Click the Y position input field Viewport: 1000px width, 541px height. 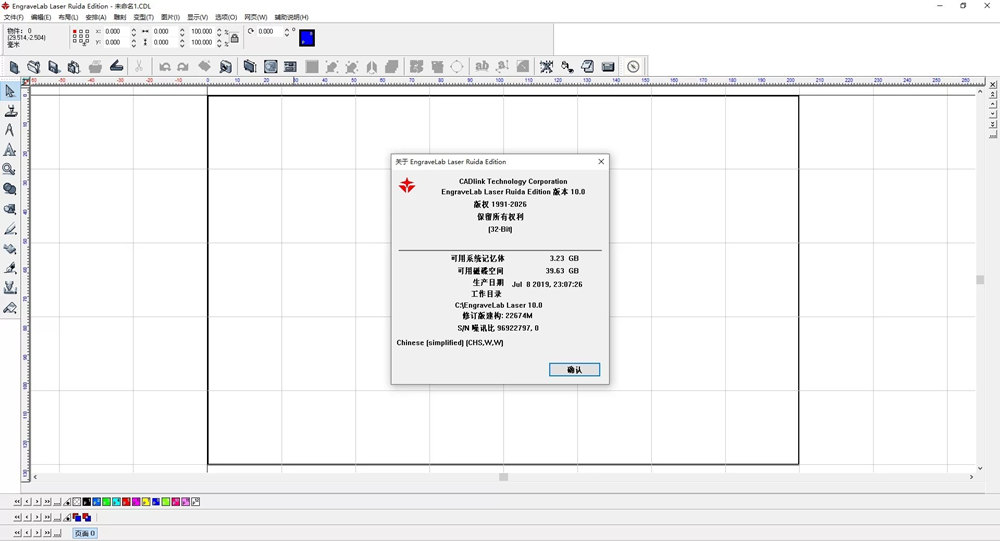click(116, 43)
